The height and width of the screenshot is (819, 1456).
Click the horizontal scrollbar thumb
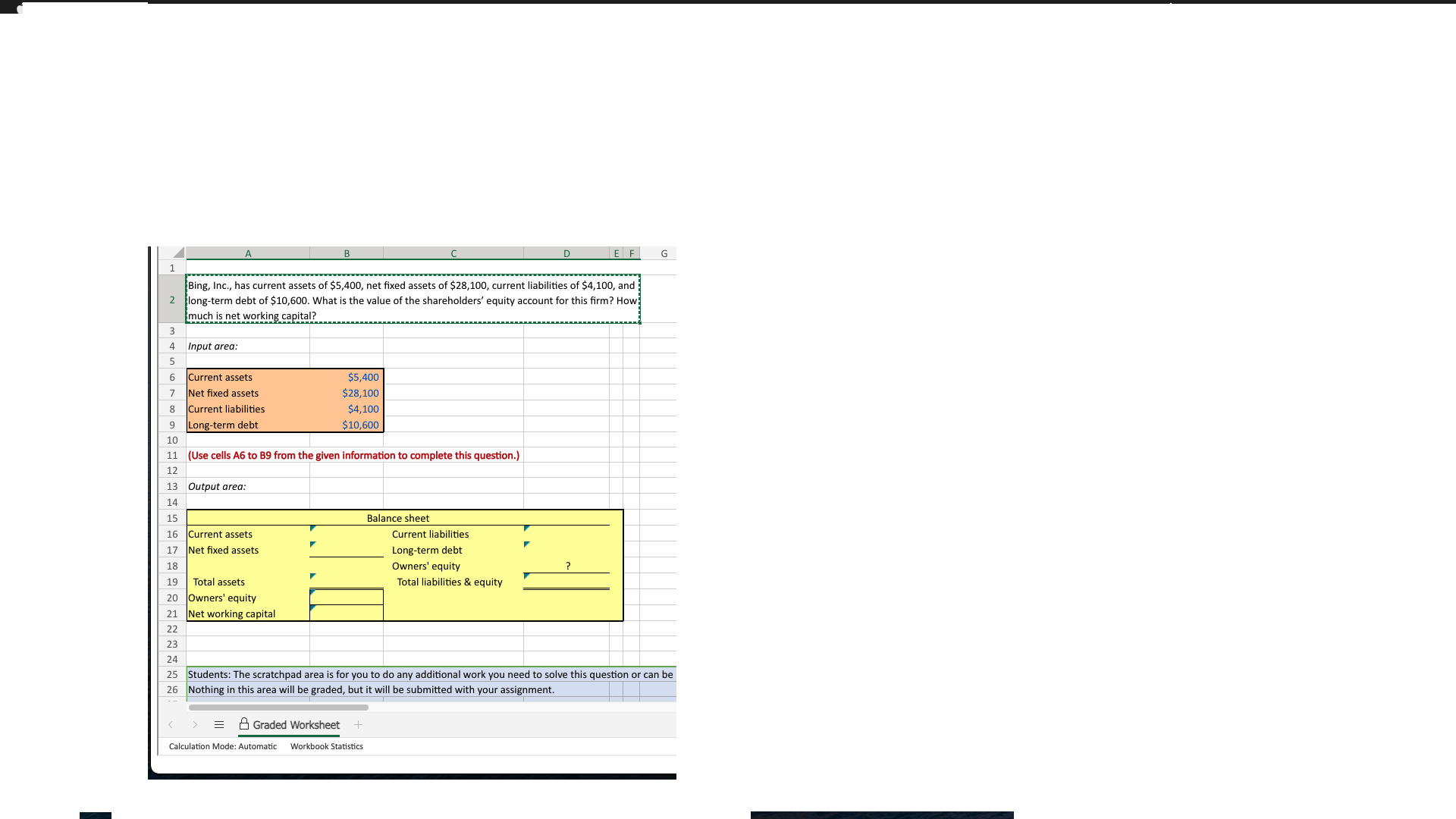(278, 708)
